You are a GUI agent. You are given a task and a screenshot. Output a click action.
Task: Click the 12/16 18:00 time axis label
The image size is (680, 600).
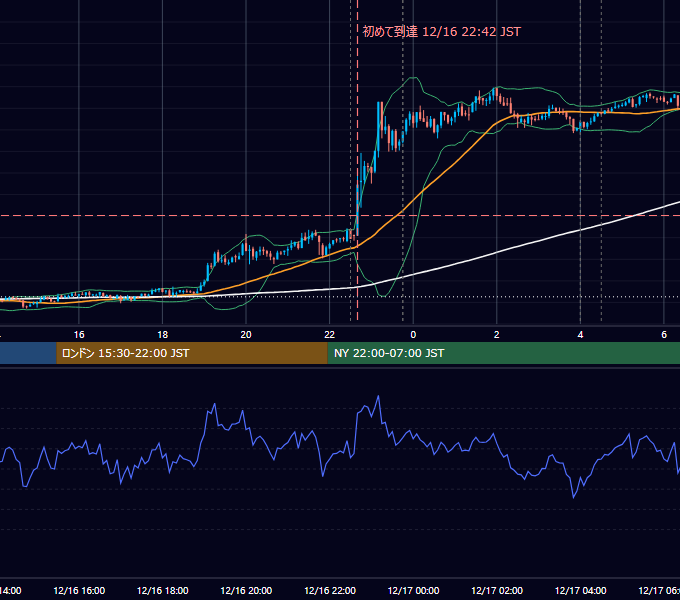pyautogui.click(x=163, y=590)
